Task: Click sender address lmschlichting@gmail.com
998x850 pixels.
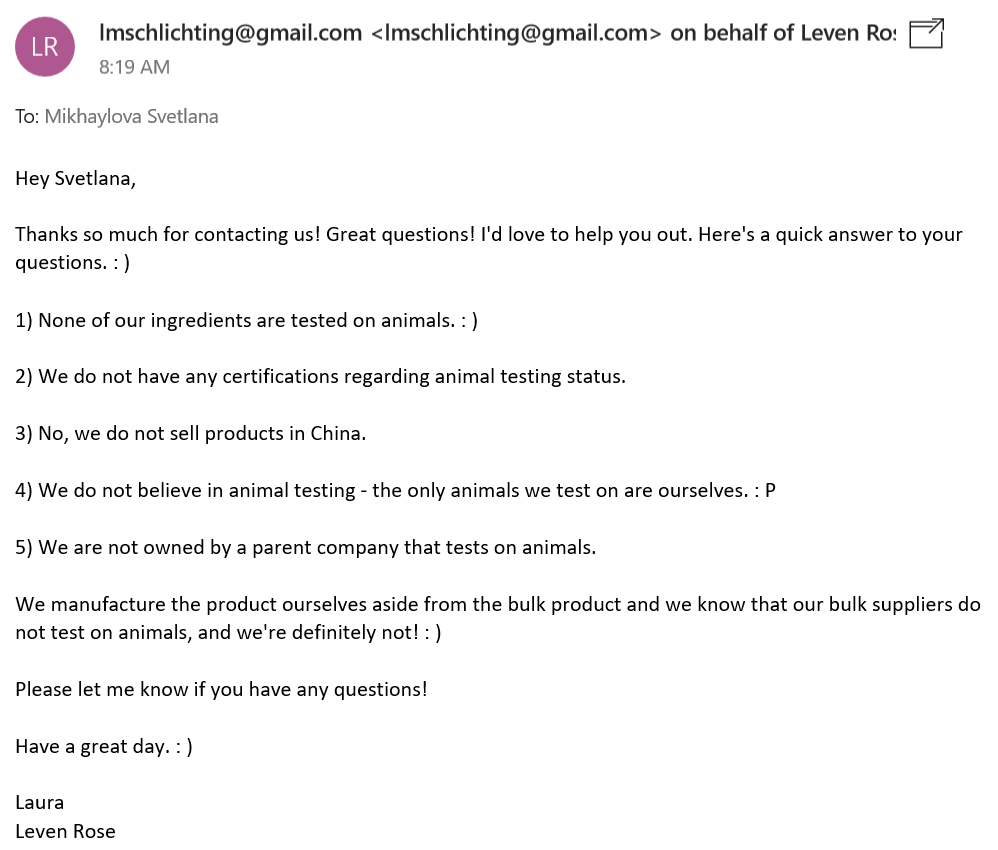Action: point(230,32)
